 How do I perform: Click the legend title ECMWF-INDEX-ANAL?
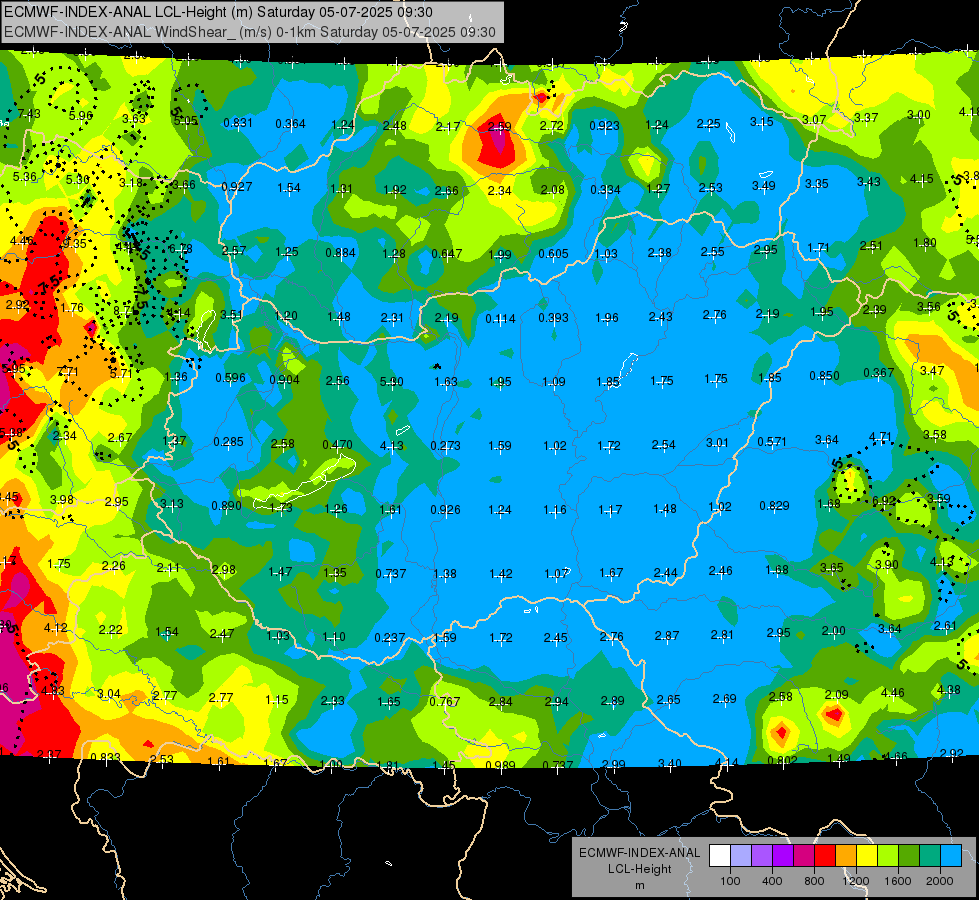pyautogui.click(x=639, y=853)
